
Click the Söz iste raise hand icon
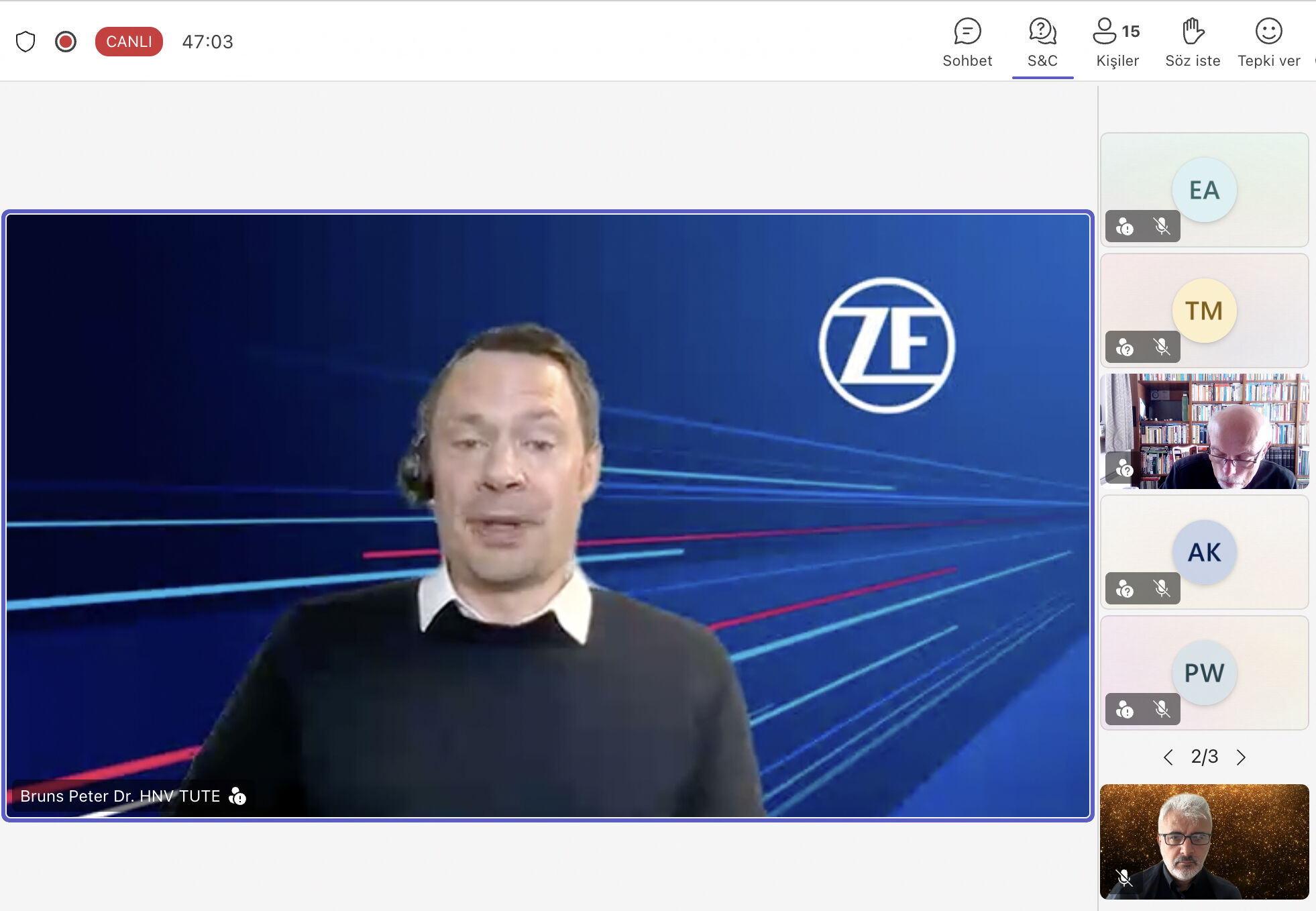pos(1193,32)
